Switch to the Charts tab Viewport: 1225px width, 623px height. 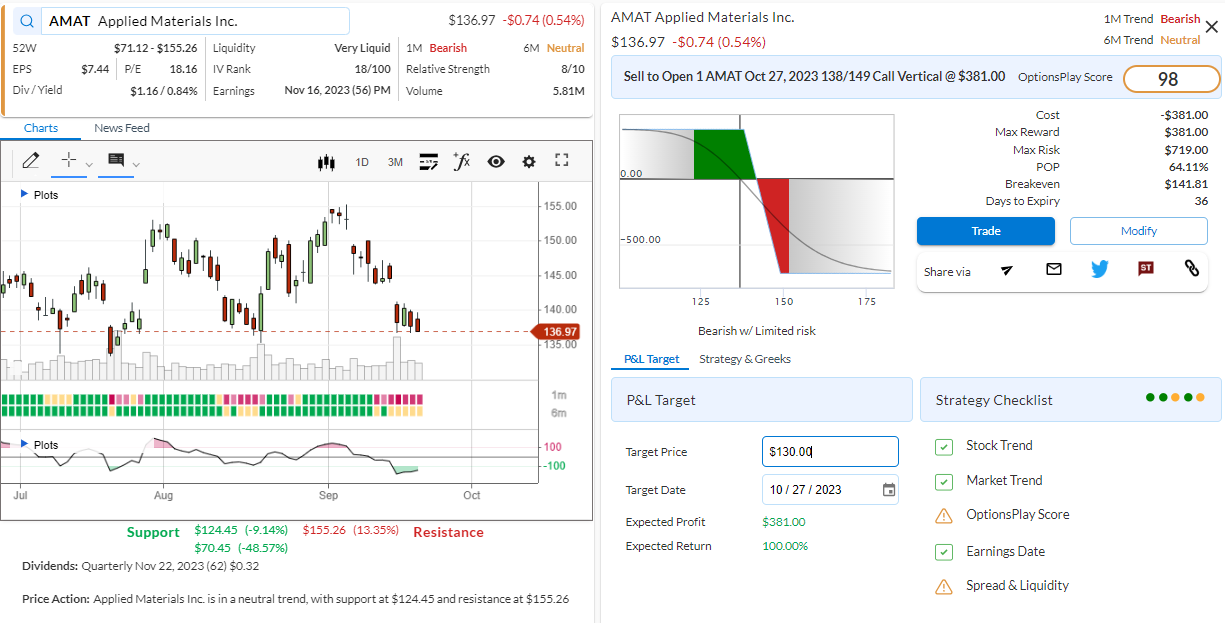pyautogui.click(x=41, y=128)
